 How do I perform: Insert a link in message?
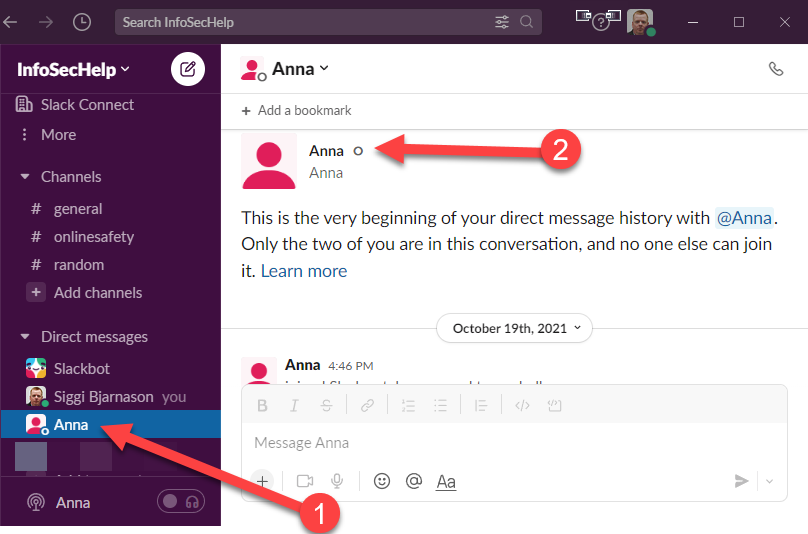367,406
